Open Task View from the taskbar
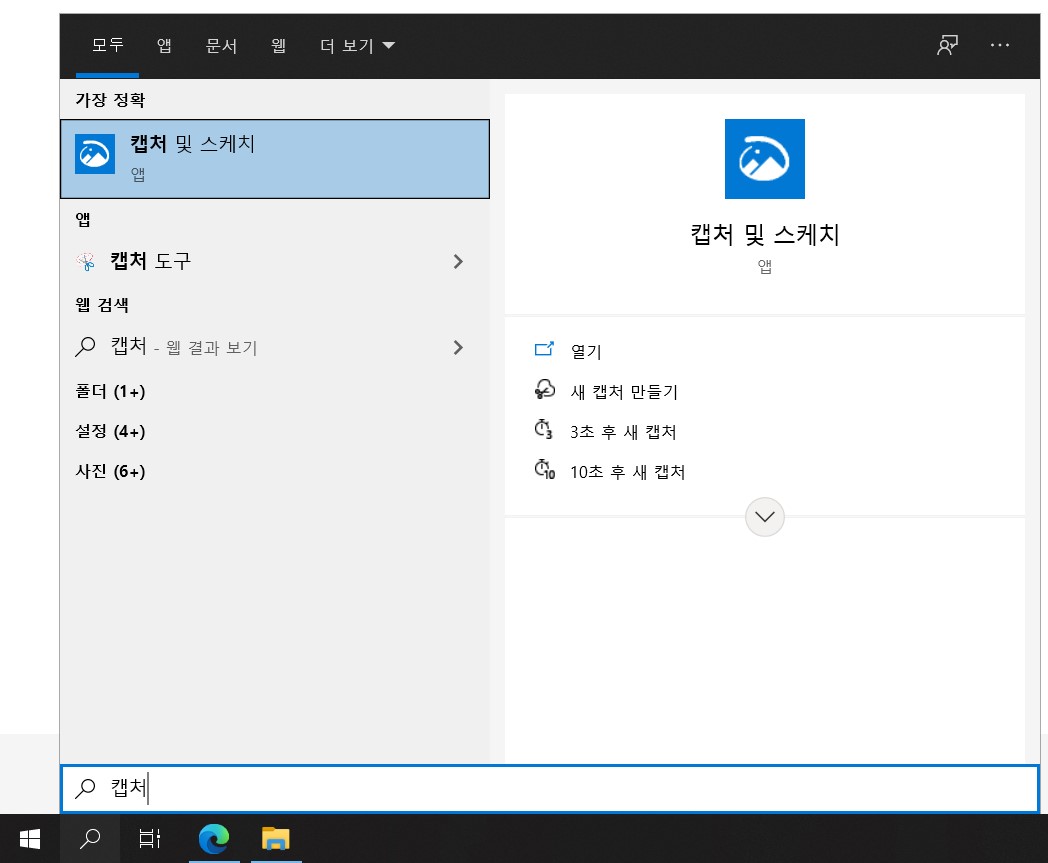1048x863 pixels. (150, 838)
